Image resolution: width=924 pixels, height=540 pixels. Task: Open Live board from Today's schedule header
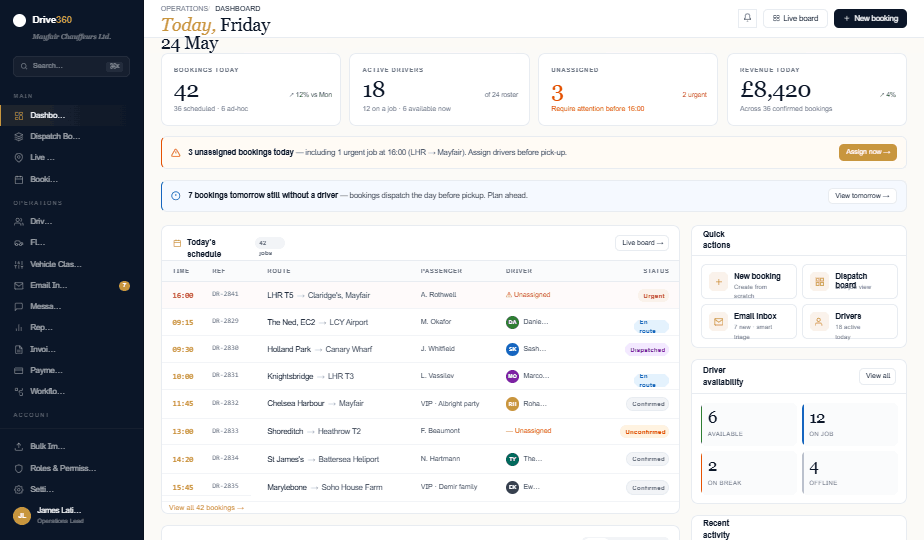click(642, 243)
